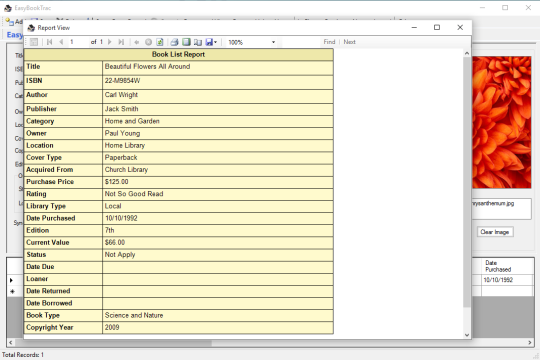Select the current row arrow in the grid

(11, 280)
